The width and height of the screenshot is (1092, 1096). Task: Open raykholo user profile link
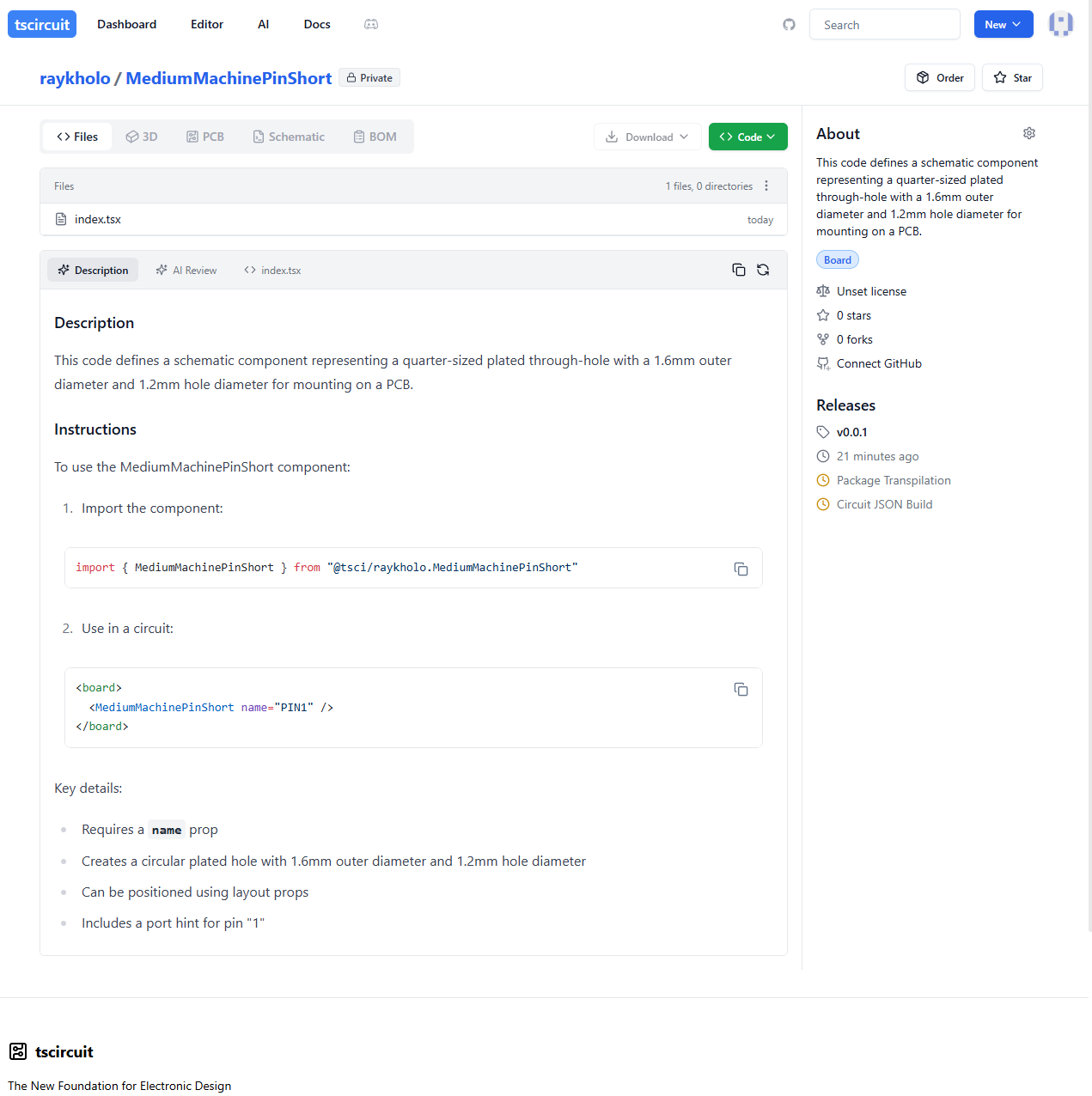[x=75, y=78]
